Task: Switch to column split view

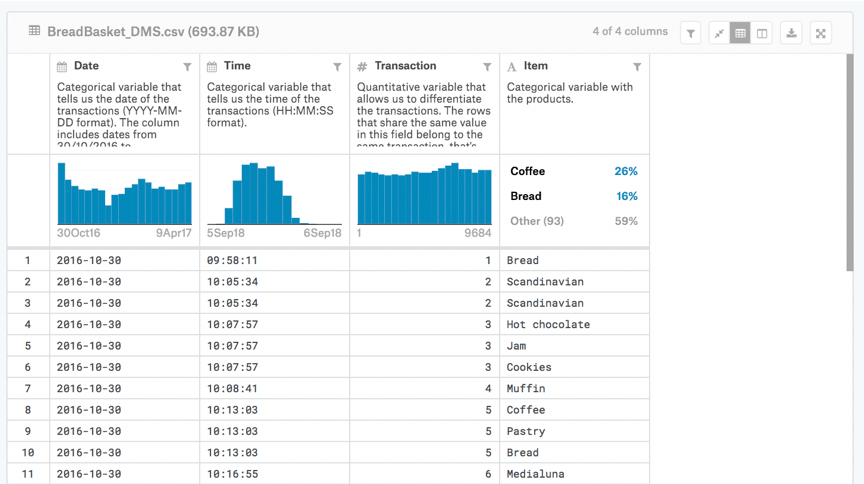Action: point(762,33)
